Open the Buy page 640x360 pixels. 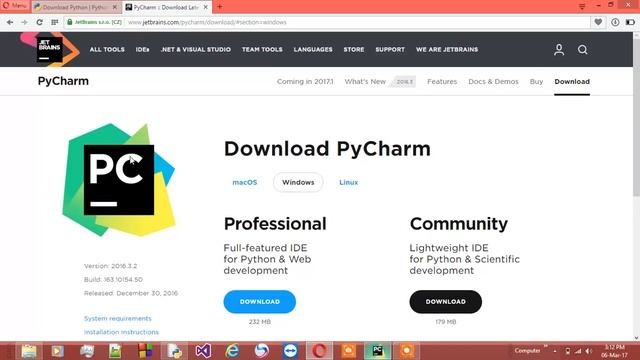point(536,82)
